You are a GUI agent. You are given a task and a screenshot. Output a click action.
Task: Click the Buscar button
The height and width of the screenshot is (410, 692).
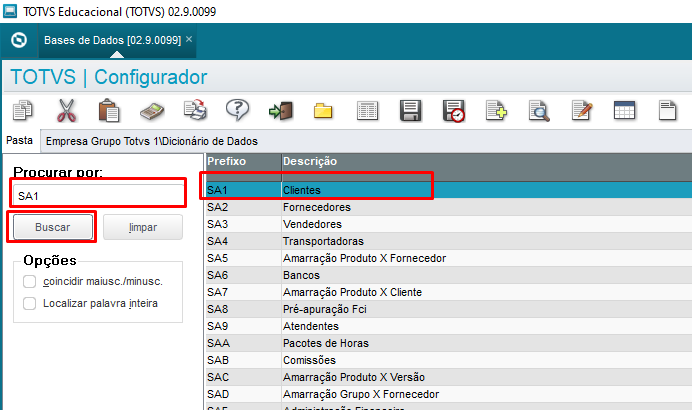click(53, 227)
